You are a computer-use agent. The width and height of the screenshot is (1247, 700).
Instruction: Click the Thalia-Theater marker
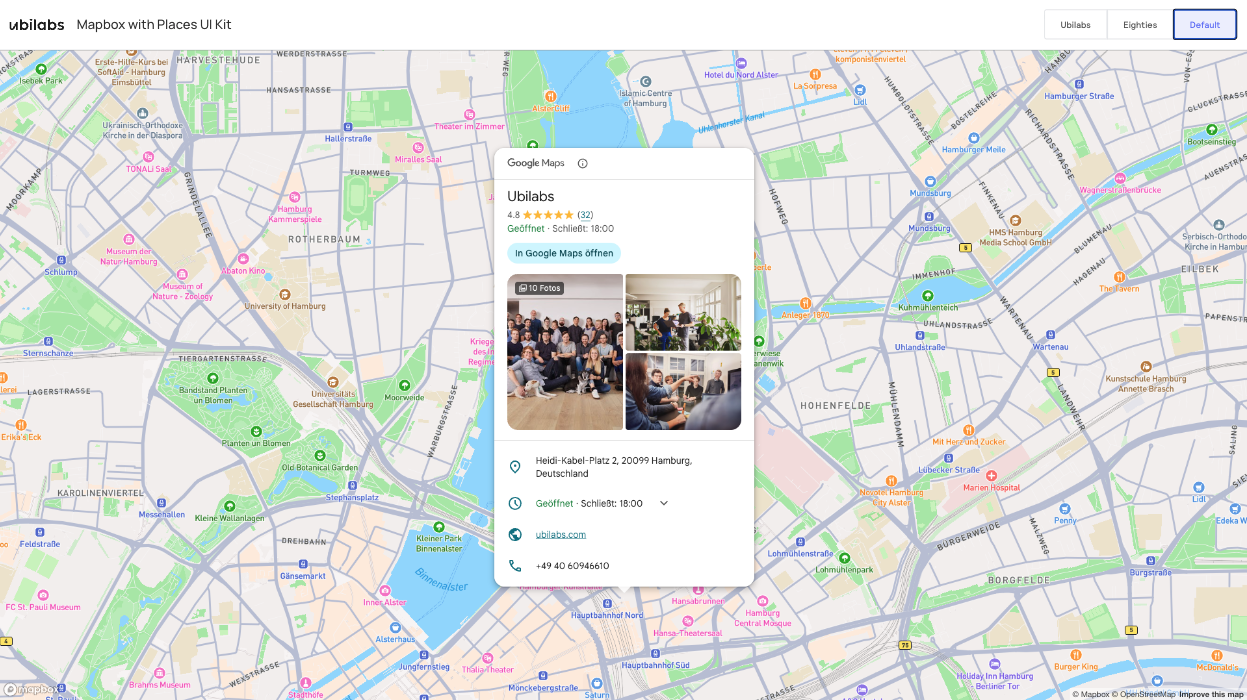coord(486,658)
